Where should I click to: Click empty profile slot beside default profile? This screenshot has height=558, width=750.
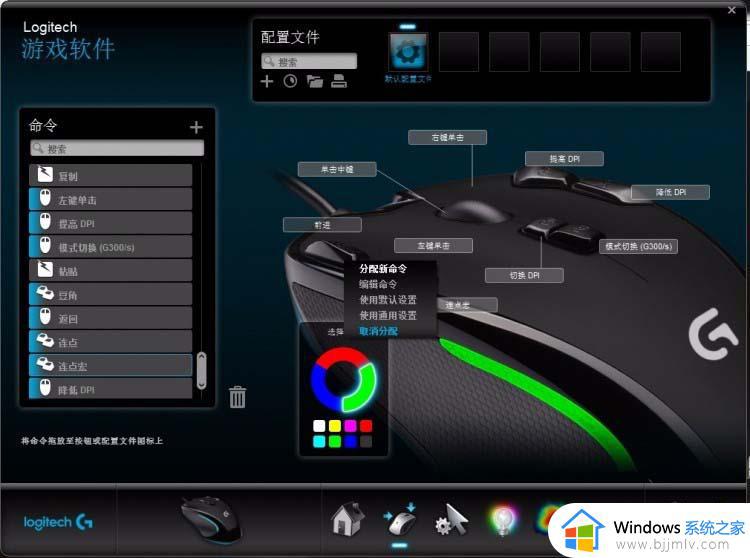tap(459, 52)
